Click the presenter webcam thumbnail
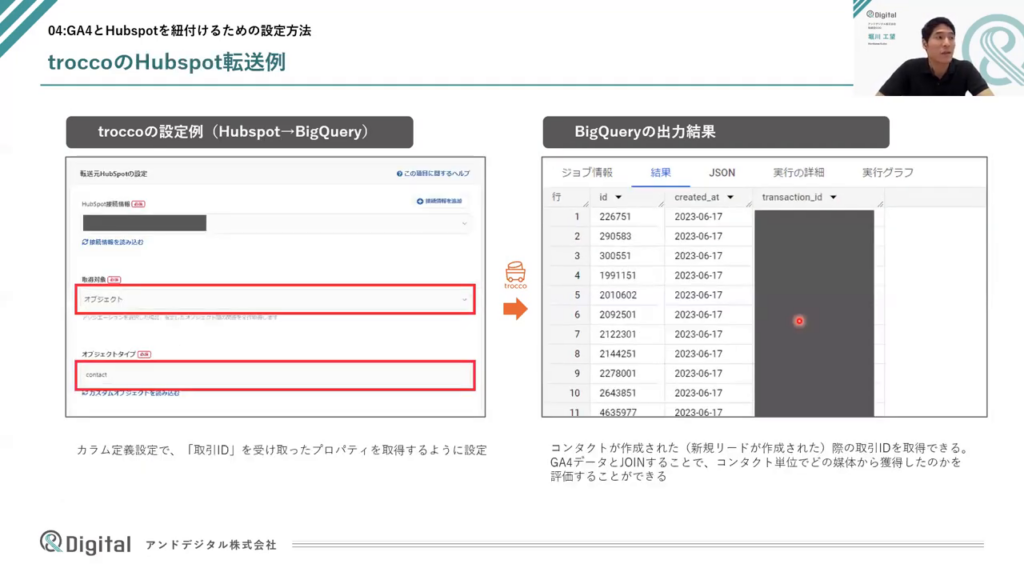 coord(938,48)
